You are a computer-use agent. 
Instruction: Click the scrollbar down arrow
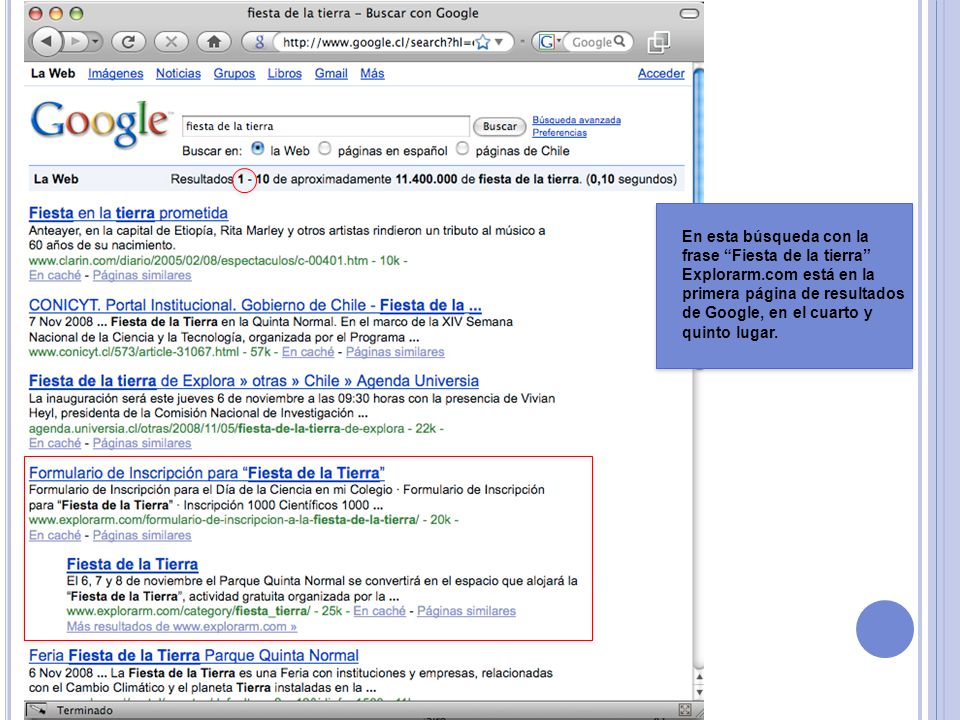point(699,692)
